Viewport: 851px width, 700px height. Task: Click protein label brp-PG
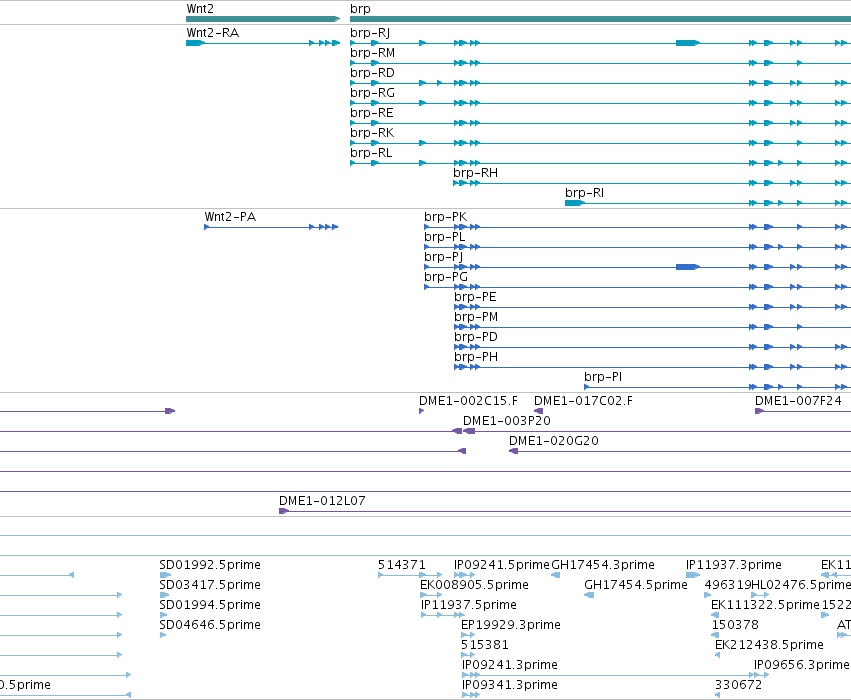click(x=446, y=277)
